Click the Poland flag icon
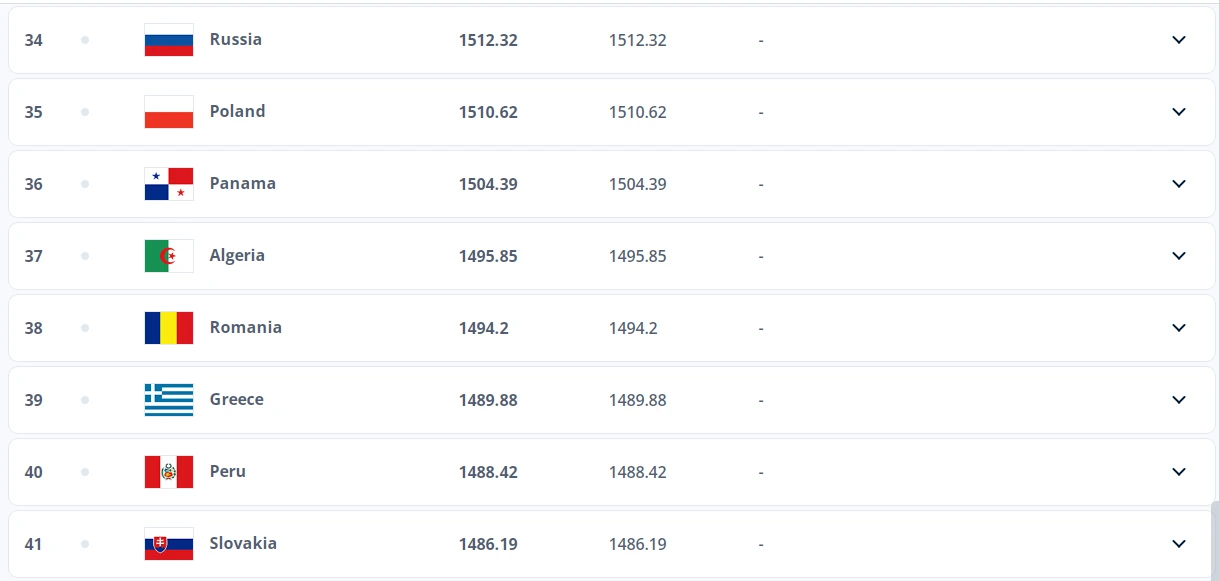Image resolution: width=1219 pixels, height=581 pixels. coord(169,112)
